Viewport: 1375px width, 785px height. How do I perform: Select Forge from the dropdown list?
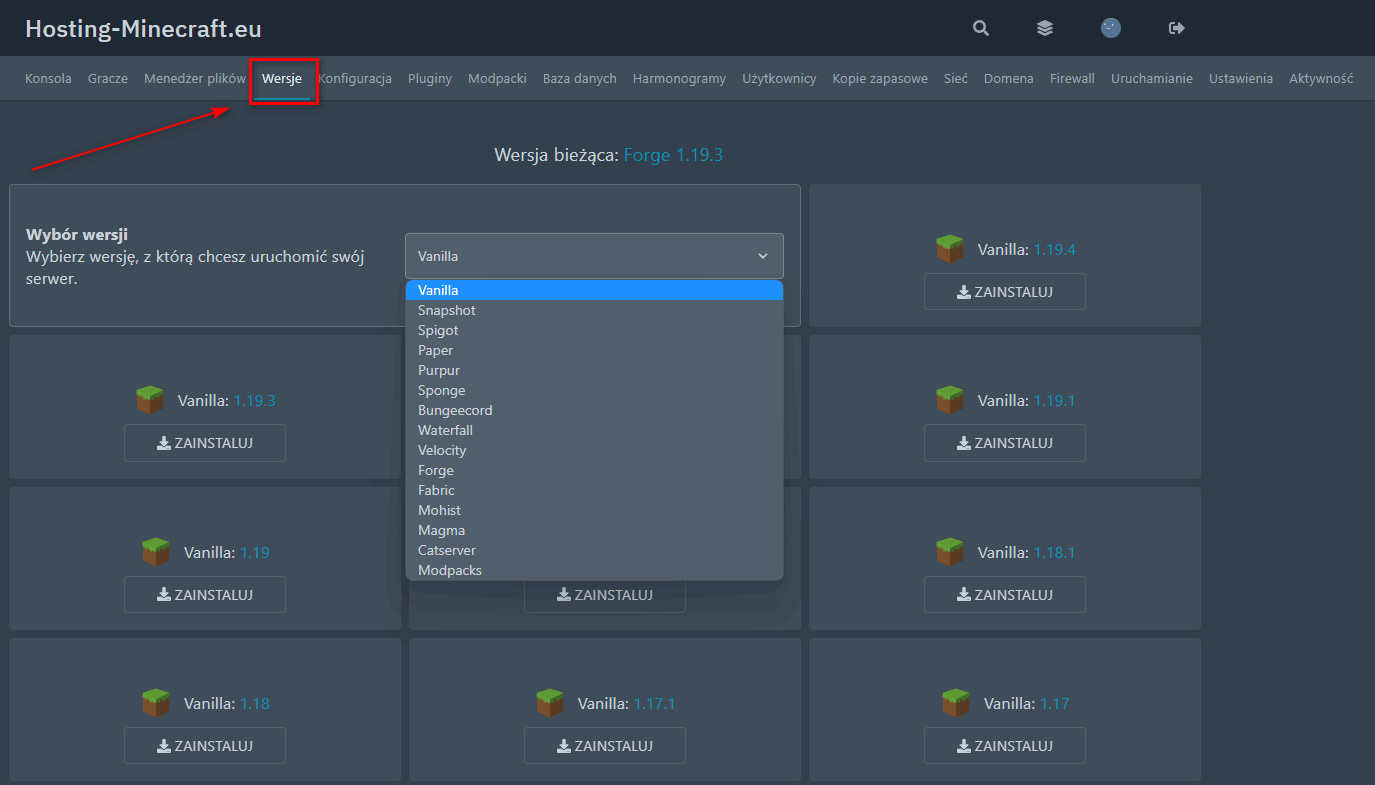coord(594,470)
